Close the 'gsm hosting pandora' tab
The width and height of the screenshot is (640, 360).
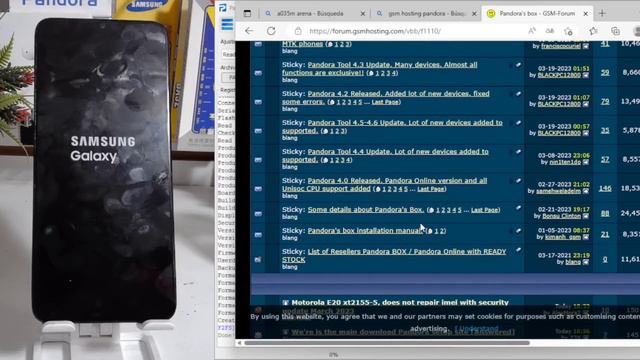tap(474, 13)
